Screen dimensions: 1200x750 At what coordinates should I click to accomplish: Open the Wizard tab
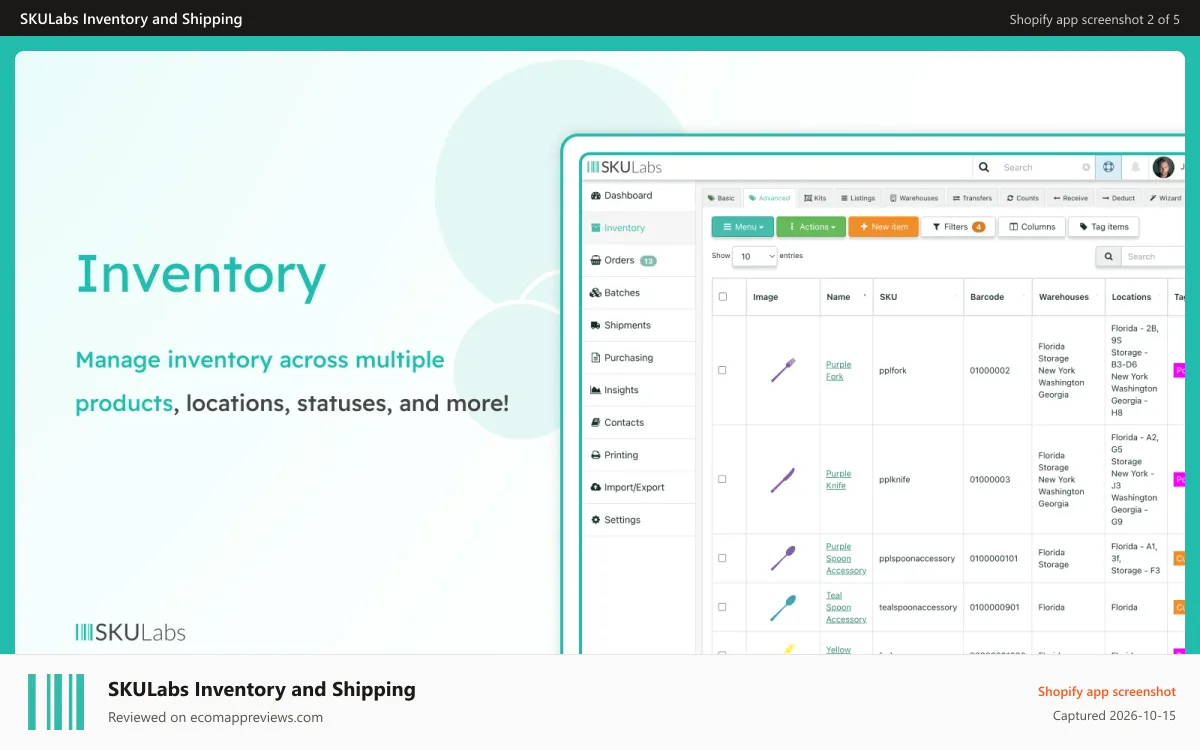coord(1165,198)
